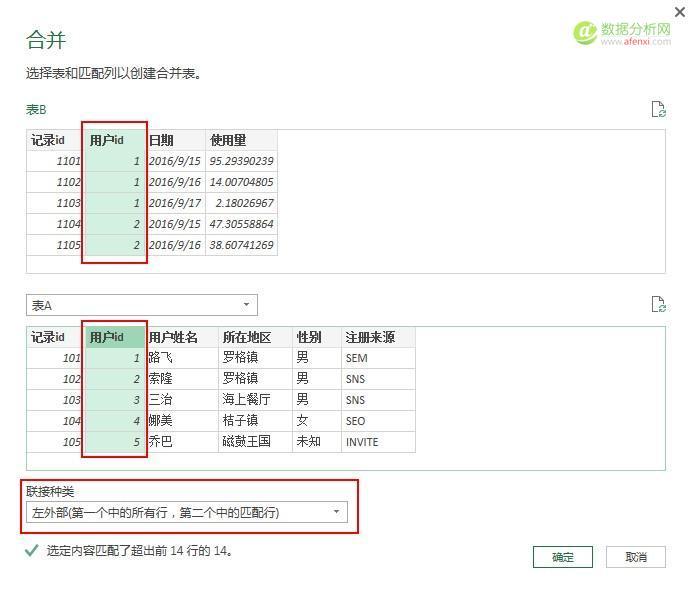Click the 取消 button

pos(636,557)
